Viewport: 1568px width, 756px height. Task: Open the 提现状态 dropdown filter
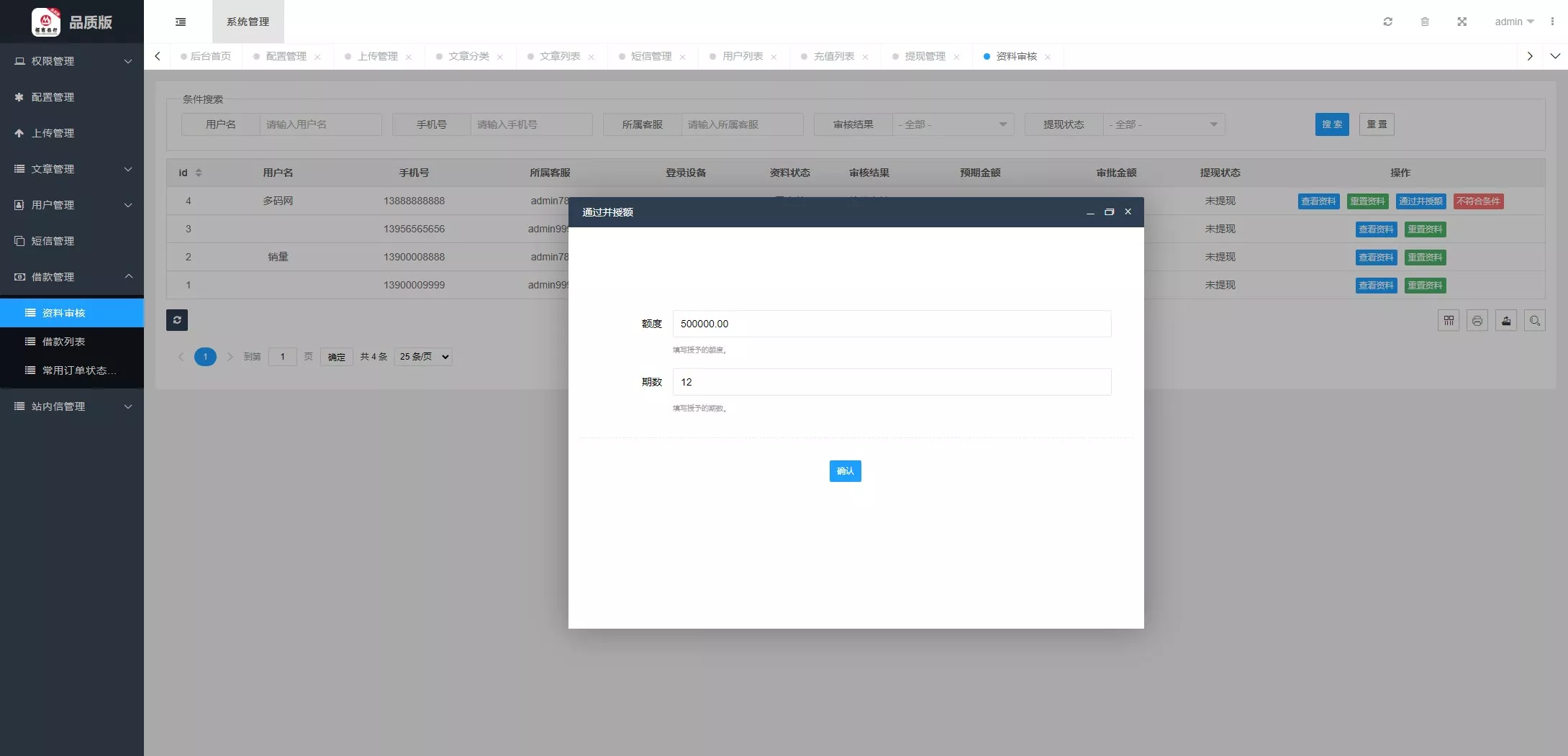[1163, 124]
